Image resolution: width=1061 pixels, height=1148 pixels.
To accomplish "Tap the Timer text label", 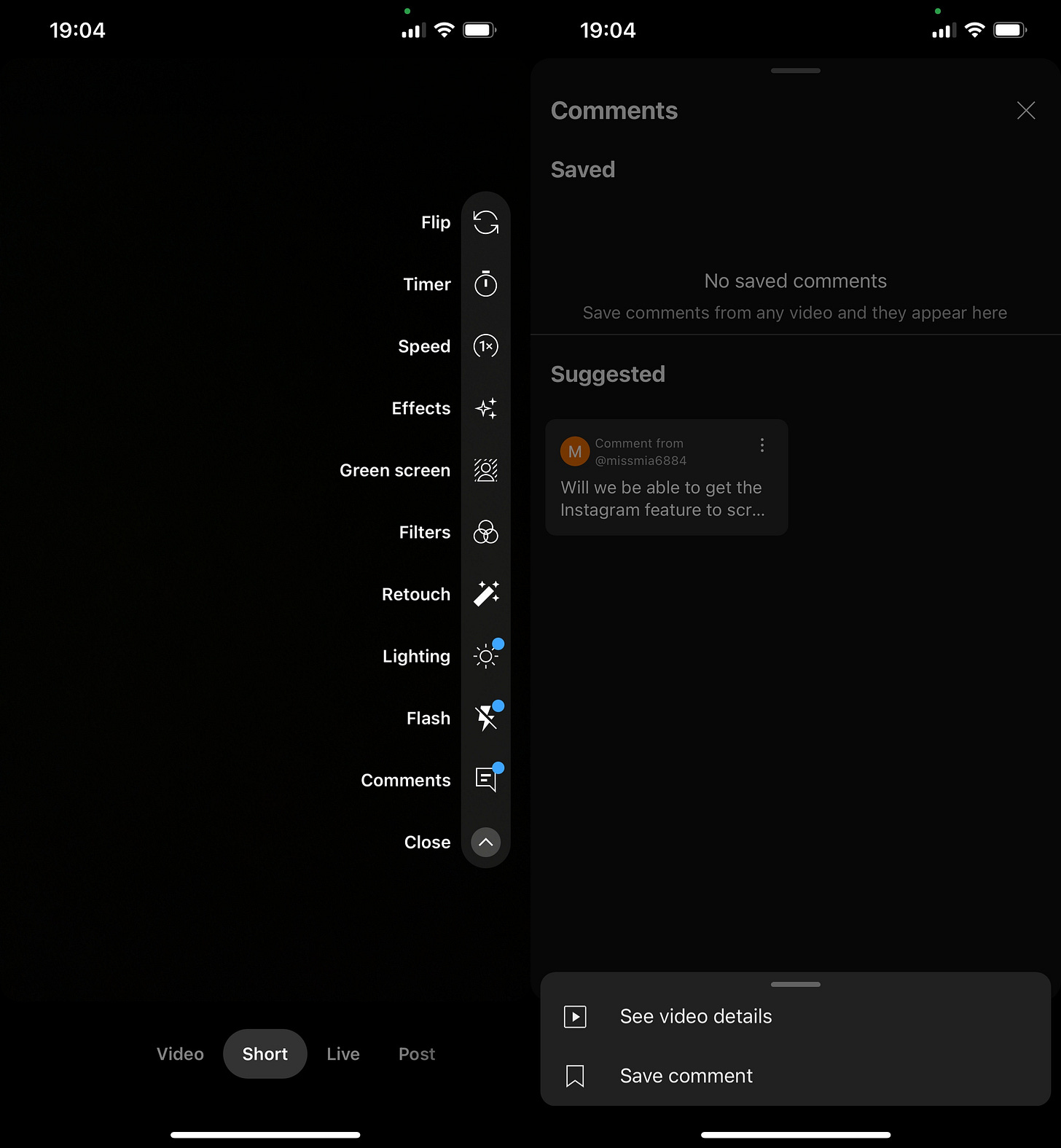I will coord(427,284).
